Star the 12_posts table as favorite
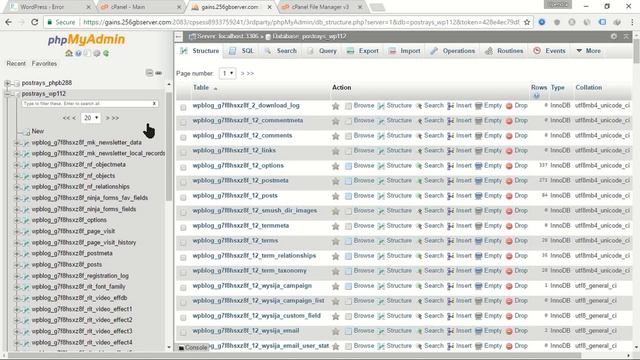Screen dimensions: 640x360 (x=336, y=196)
